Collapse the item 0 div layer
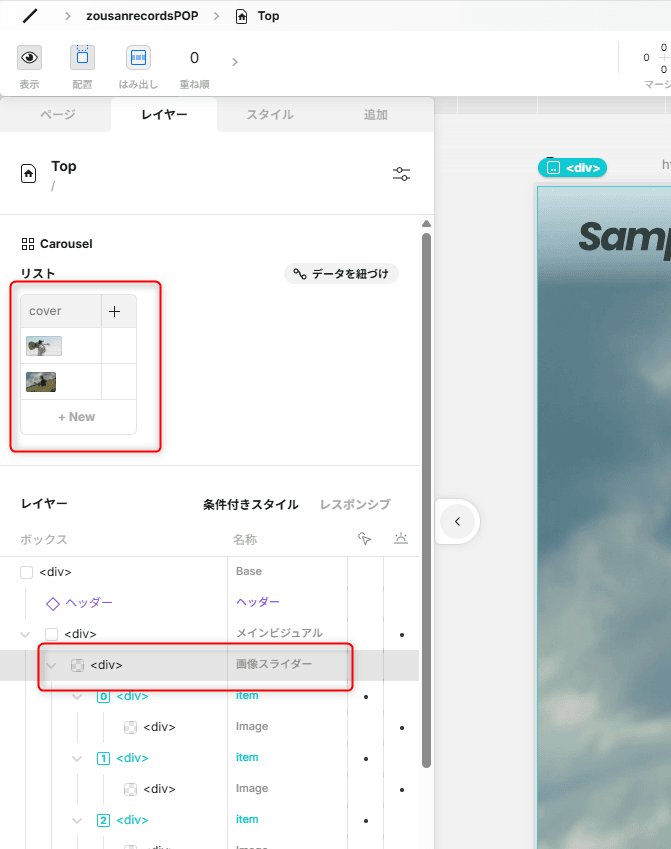This screenshot has height=849, width=671. 77,696
